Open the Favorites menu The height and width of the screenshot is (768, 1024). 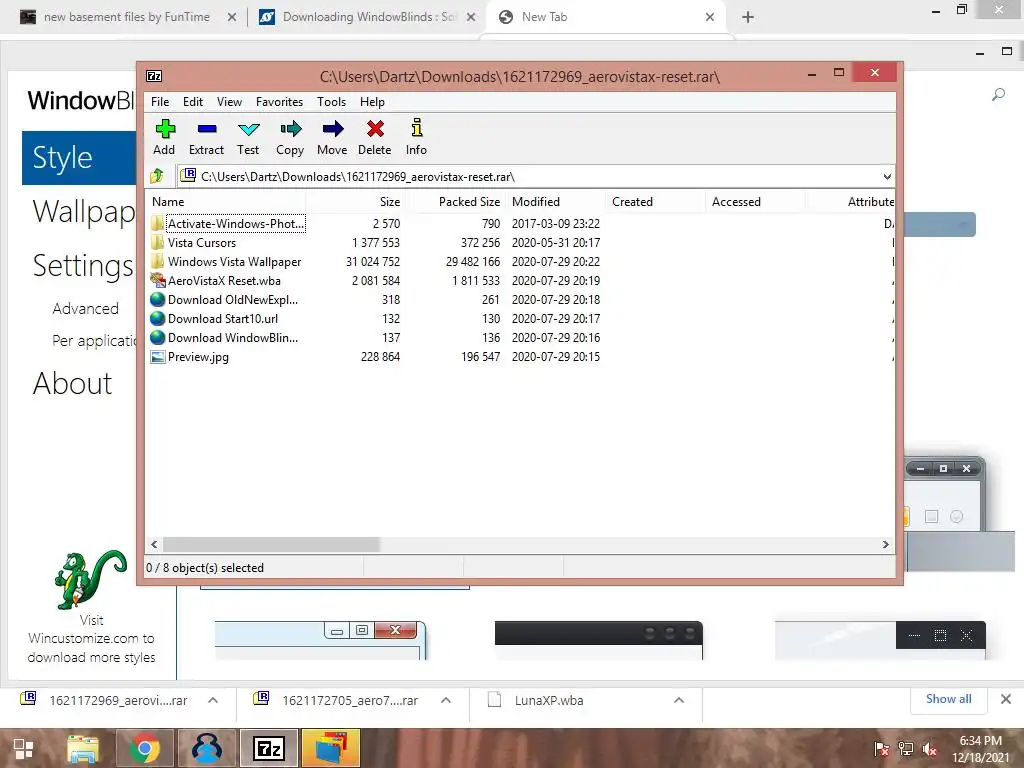[x=280, y=102]
